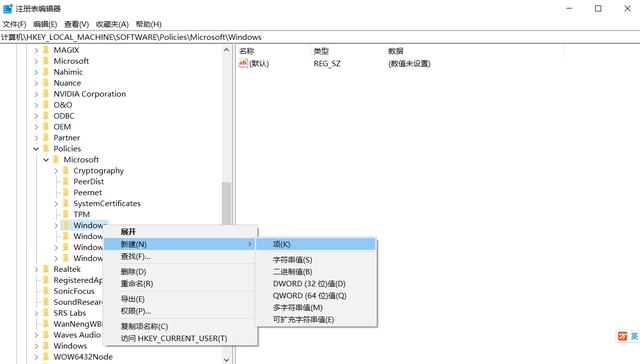Click the input method tray icon
The width and height of the screenshot is (640, 364).
(622, 336)
